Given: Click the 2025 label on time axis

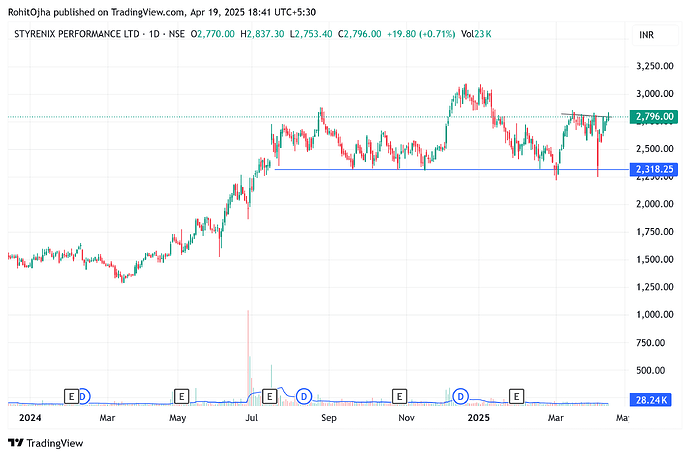Looking at the screenshot, I should (x=478, y=417).
